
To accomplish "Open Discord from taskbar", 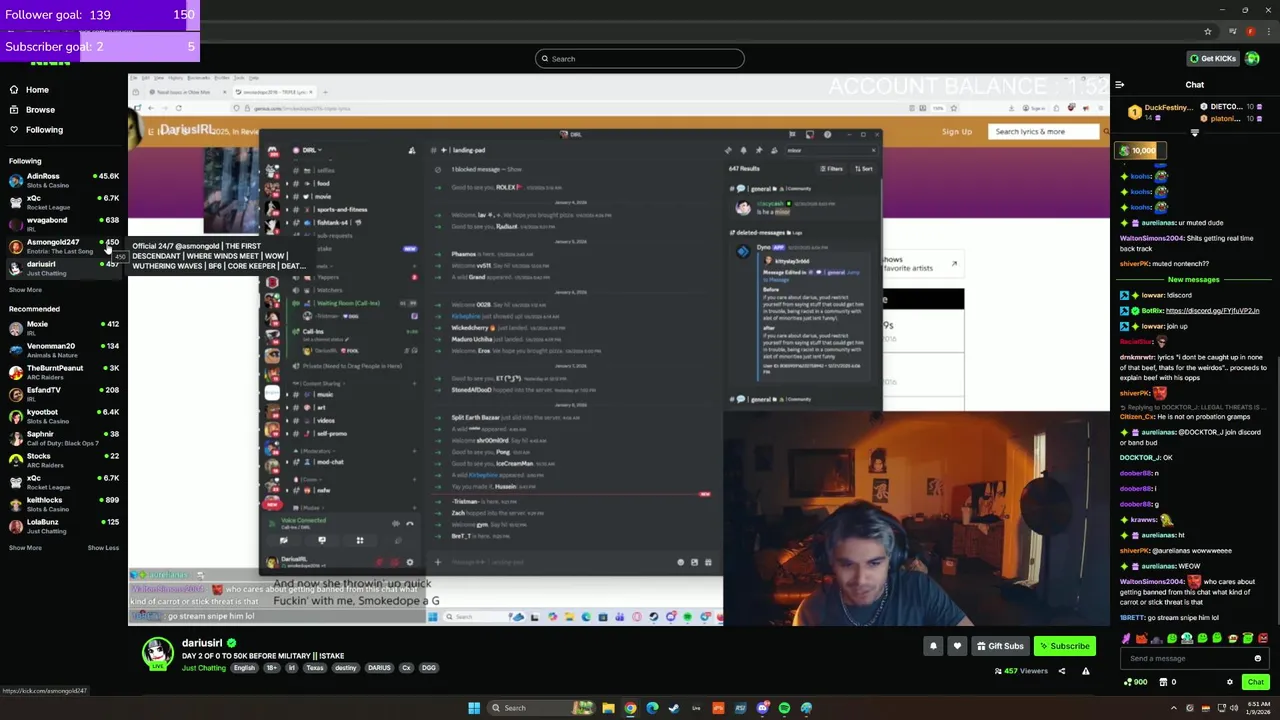I will [x=762, y=708].
